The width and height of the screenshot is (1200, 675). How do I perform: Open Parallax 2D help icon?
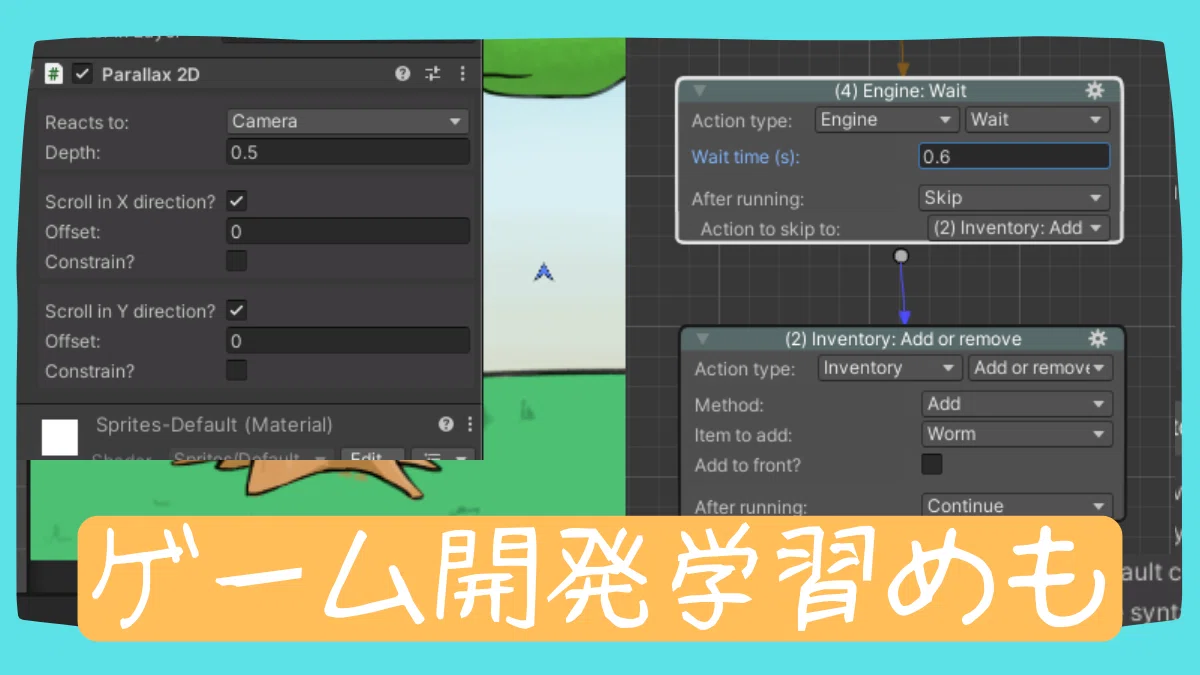click(x=402, y=74)
